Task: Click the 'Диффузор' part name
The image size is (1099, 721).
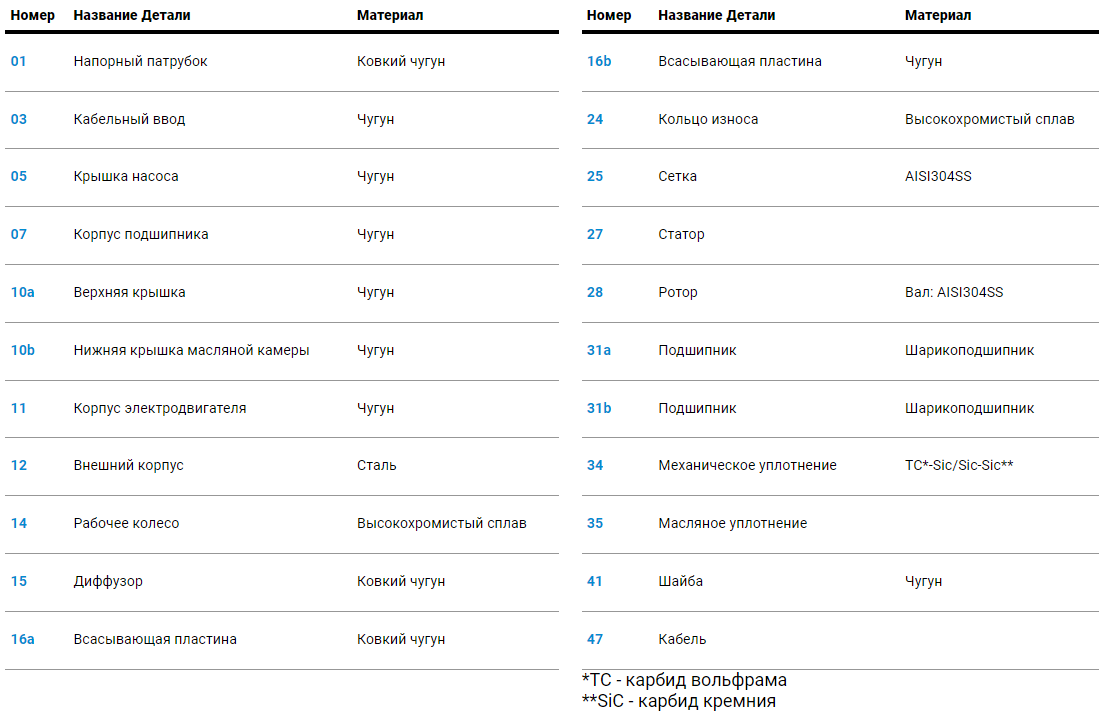Action: pyautogui.click(x=108, y=581)
